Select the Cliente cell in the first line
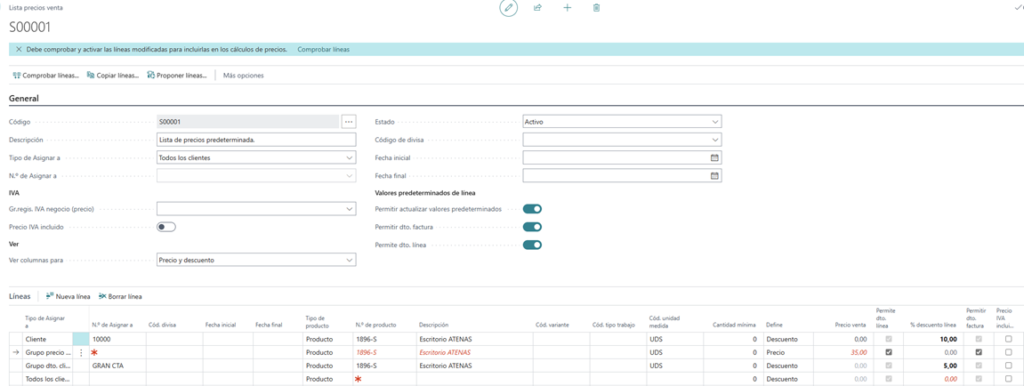 (x=47, y=339)
